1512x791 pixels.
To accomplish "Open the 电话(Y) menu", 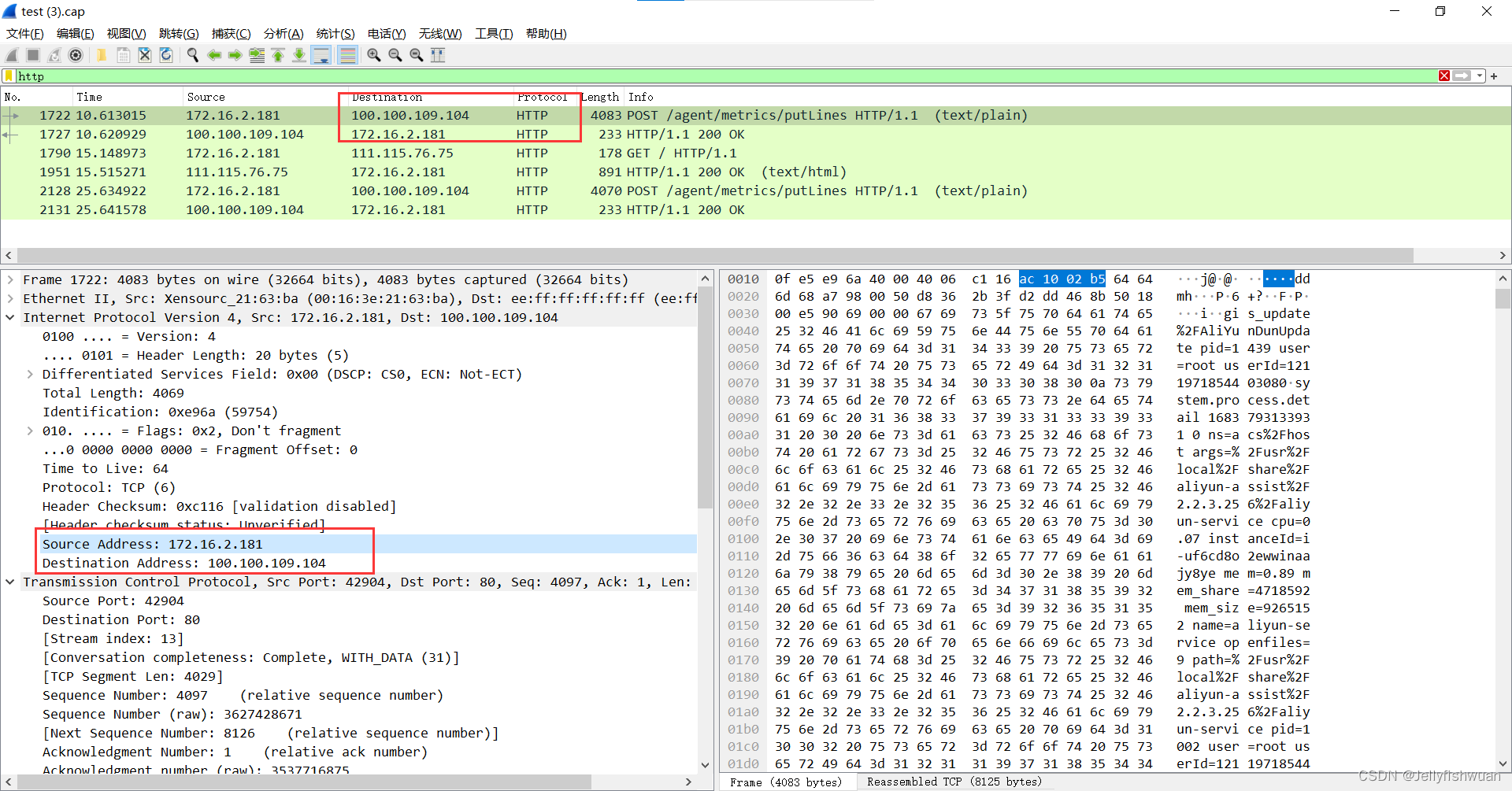I will tap(387, 34).
